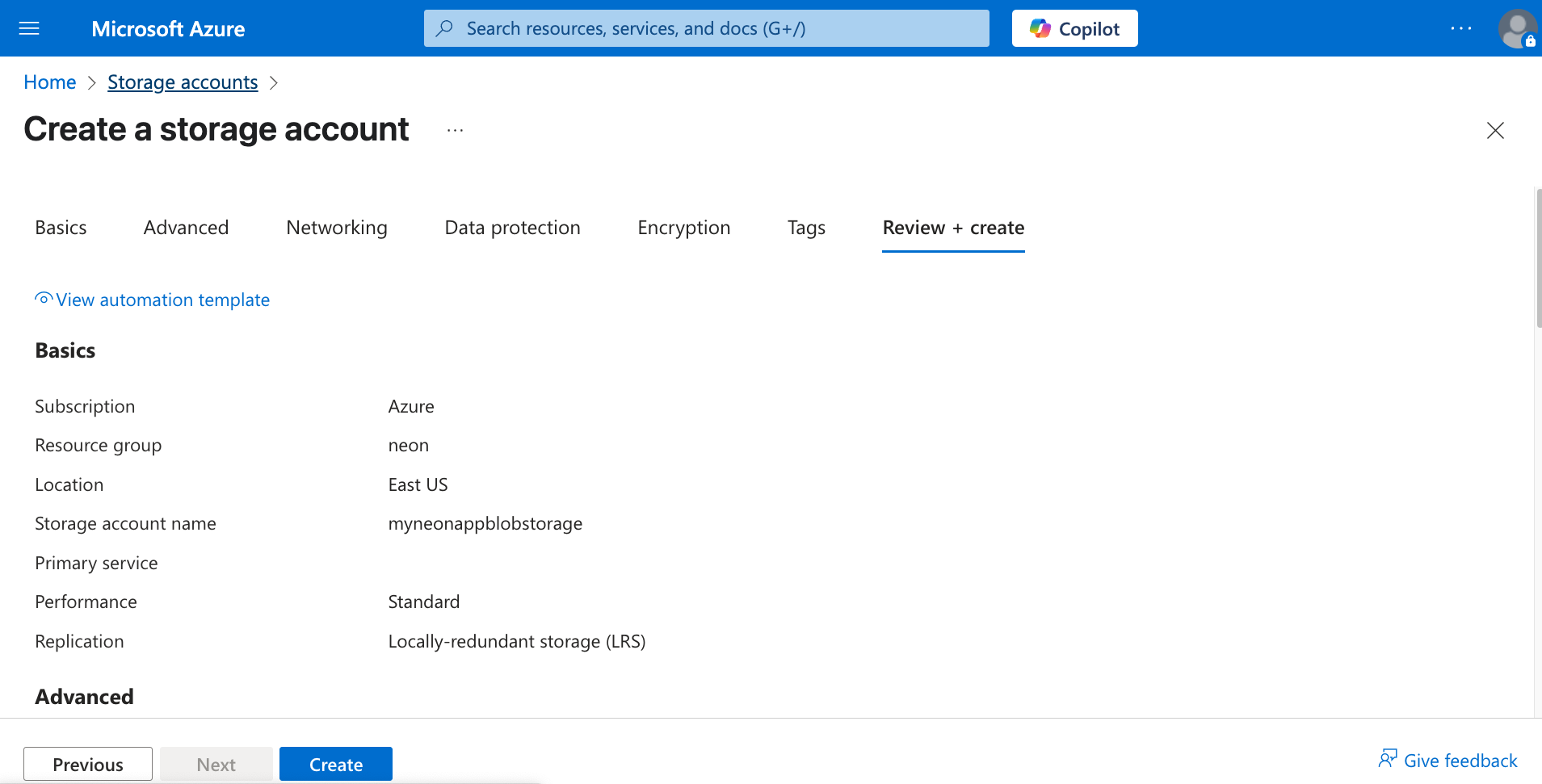Click the Give feedback icon
The height and width of the screenshot is (784, 1542).
coord(1388,758)
